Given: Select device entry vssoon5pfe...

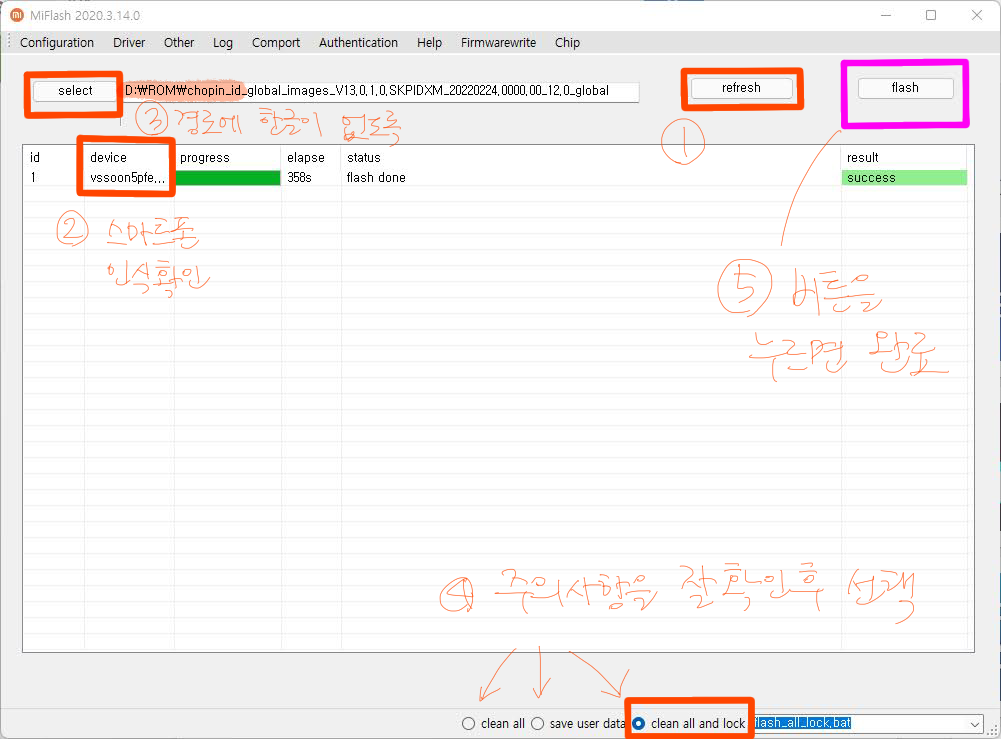Looking at the screenshot, I should click(x=128, y=177).
